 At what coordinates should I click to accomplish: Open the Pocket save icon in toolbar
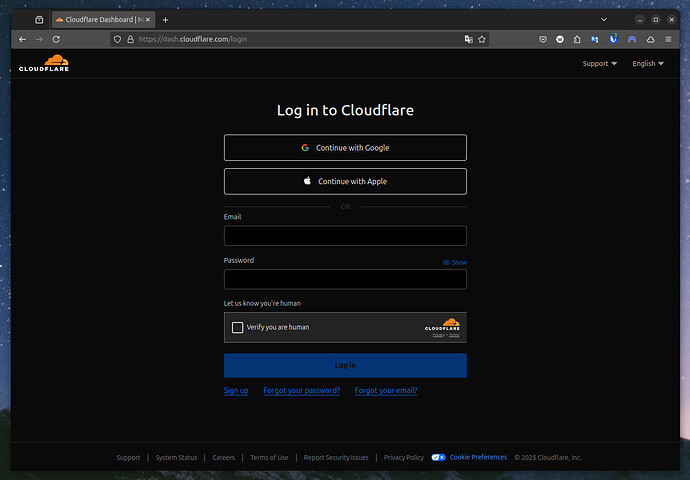[543, 39]
